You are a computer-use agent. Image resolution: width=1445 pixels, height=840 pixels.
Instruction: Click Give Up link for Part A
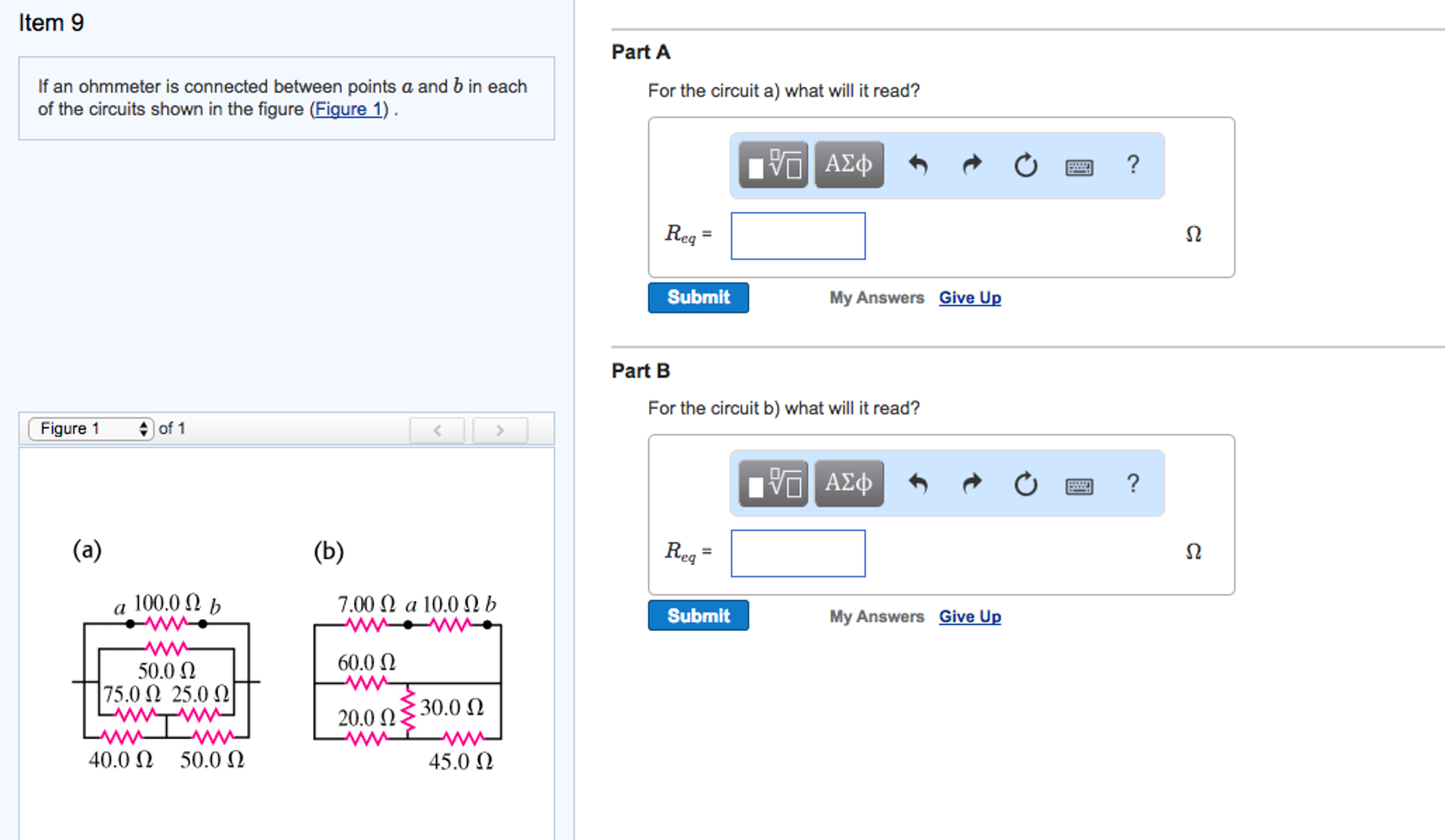pos(969,298)
